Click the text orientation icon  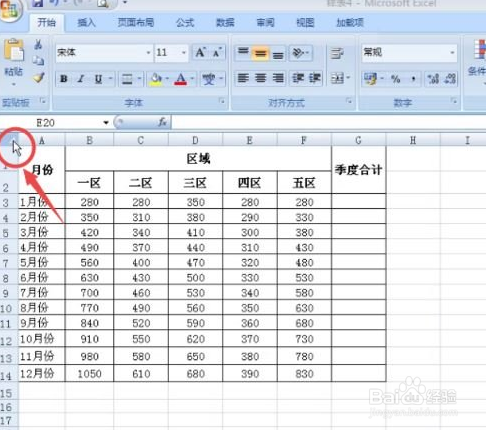298,53
